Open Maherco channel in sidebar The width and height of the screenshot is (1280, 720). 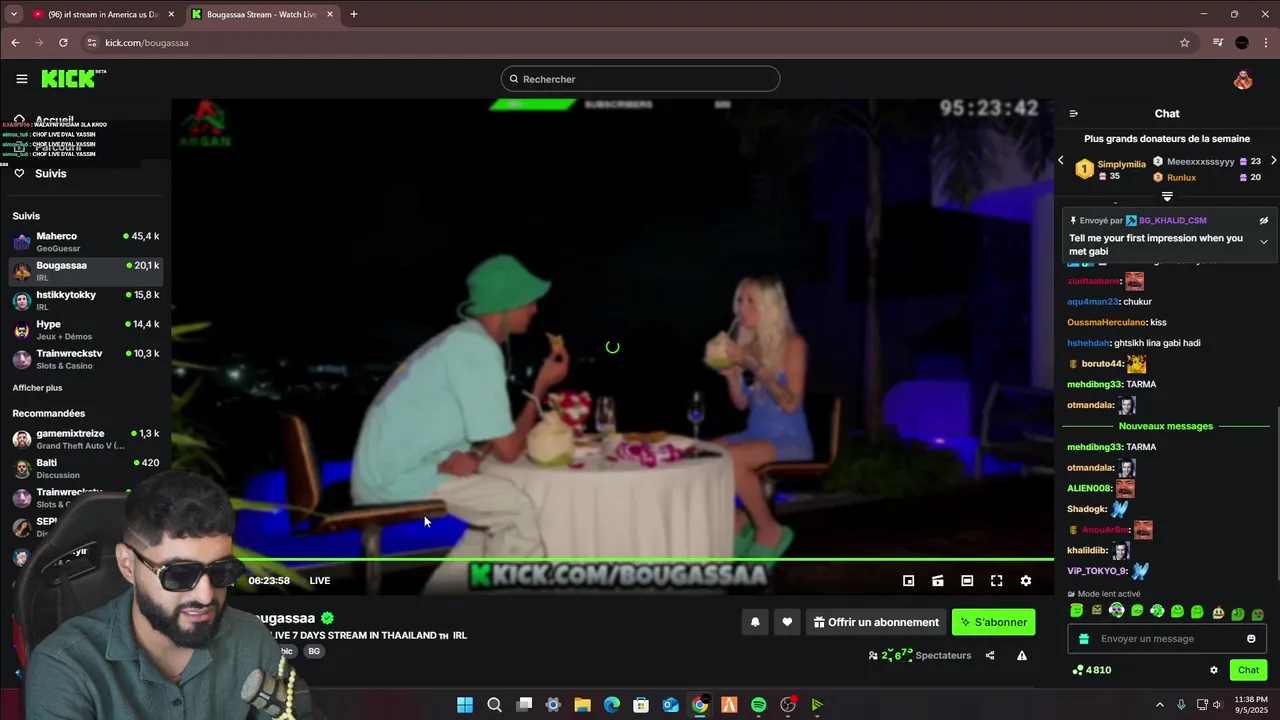pyautogui.click(x=85, y=242)
